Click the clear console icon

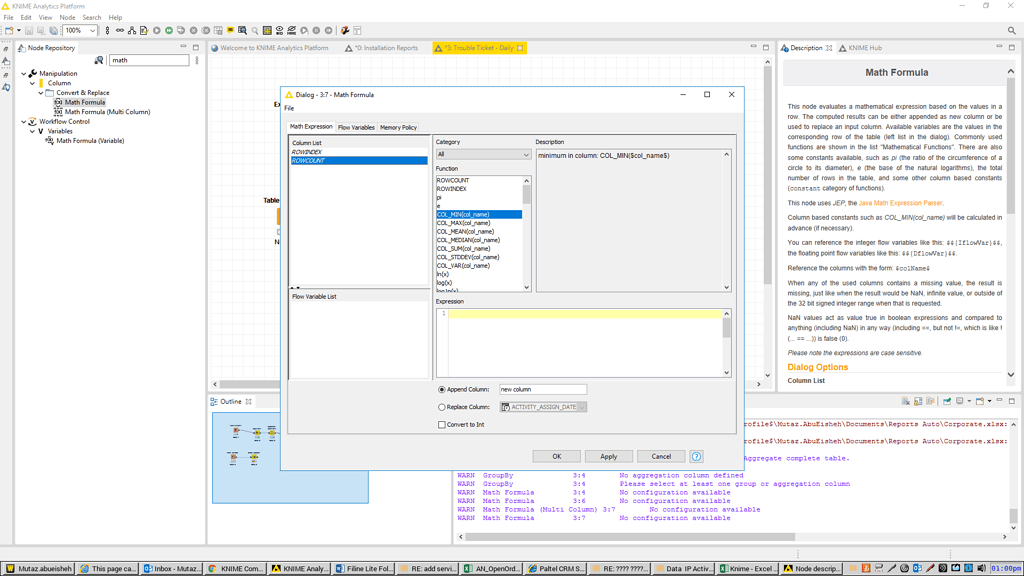[905, 401]
